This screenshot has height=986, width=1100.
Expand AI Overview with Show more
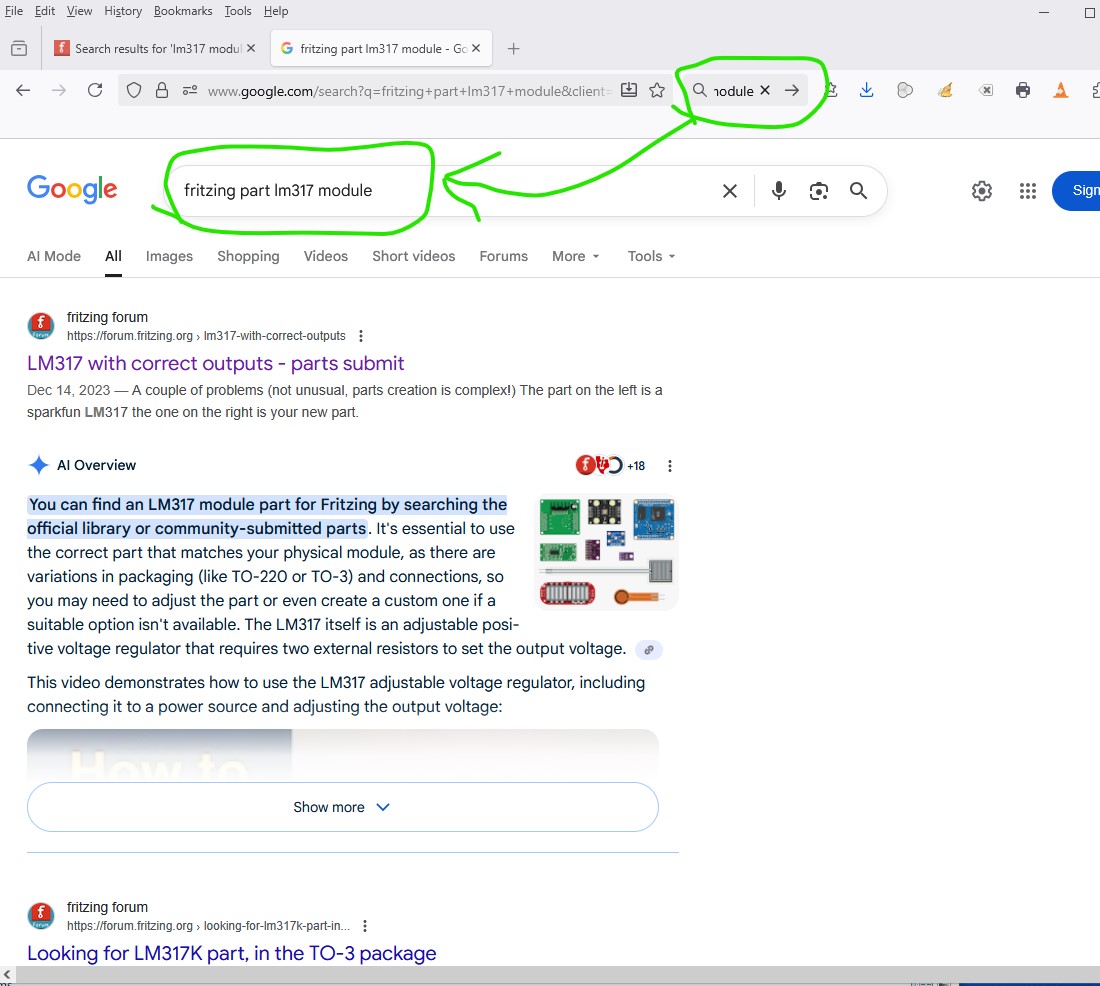pyautogui.click(x=342, y=807)
